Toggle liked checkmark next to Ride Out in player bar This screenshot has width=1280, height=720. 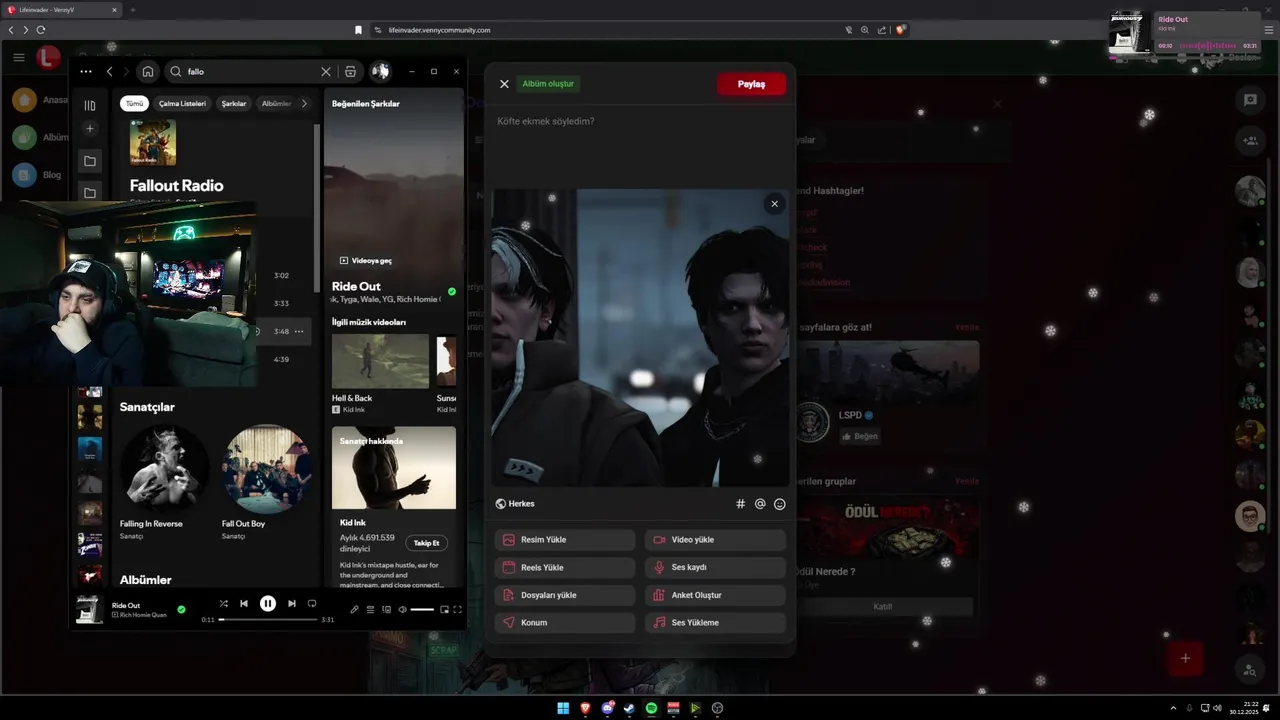click(x=181, y=609)
